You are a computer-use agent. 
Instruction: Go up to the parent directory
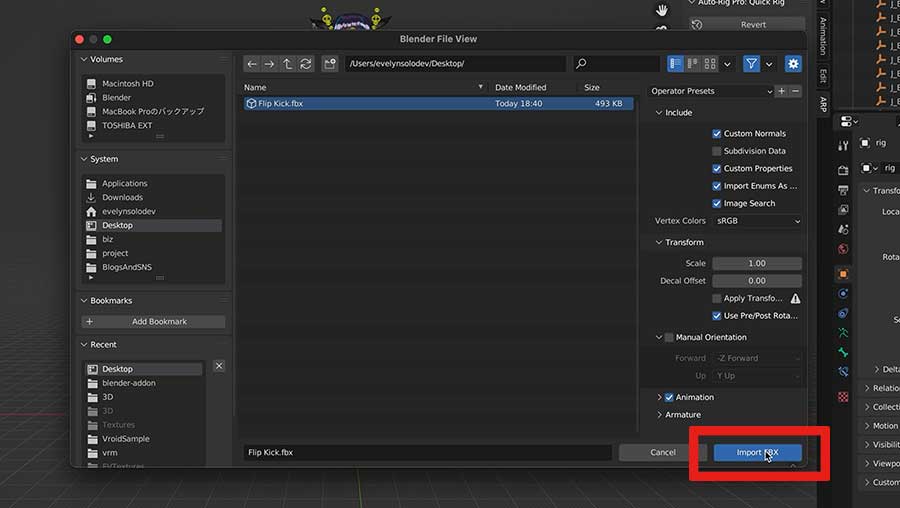[288, 64]
